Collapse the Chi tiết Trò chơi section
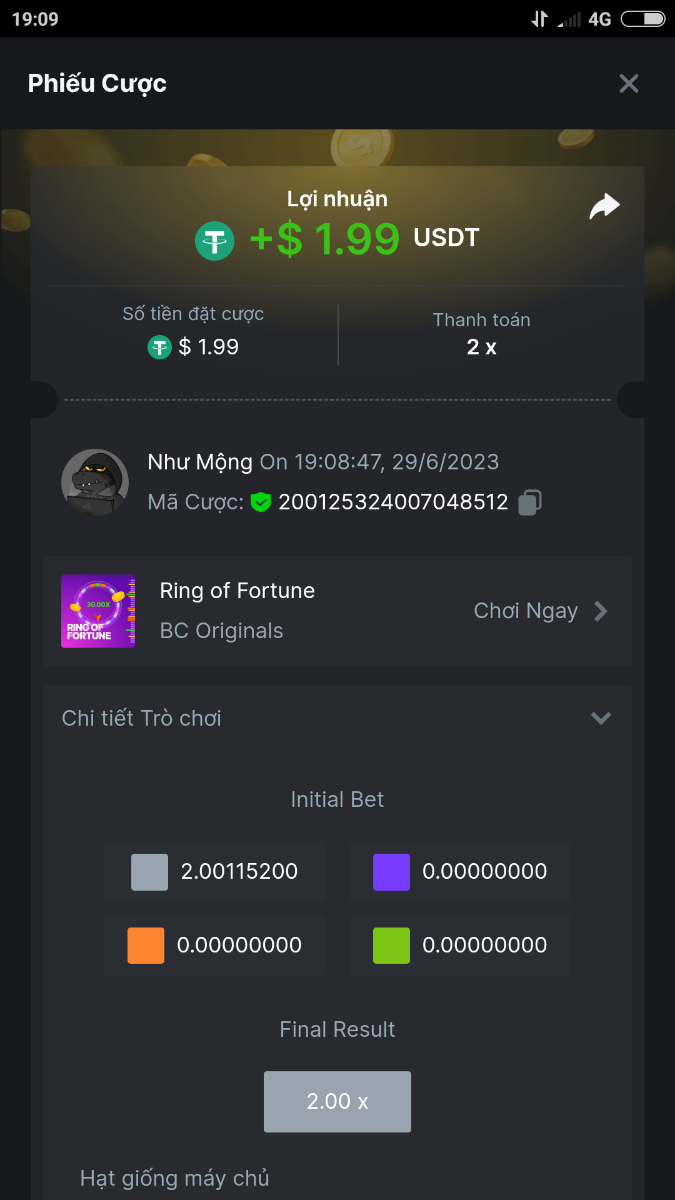 [x=601, y=718]
